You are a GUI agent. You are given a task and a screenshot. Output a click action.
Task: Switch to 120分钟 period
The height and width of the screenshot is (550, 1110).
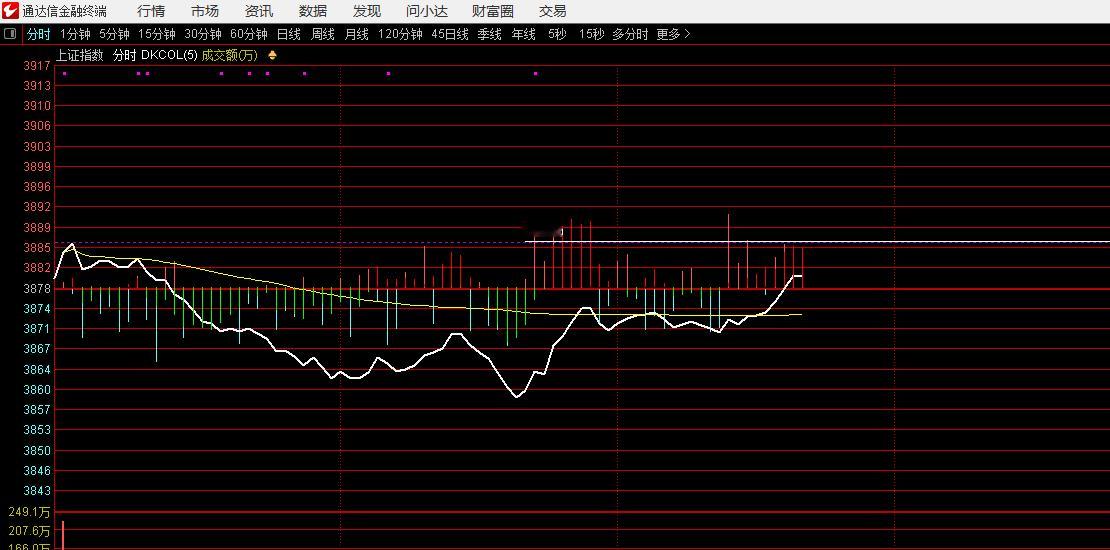tap(400, 34)
